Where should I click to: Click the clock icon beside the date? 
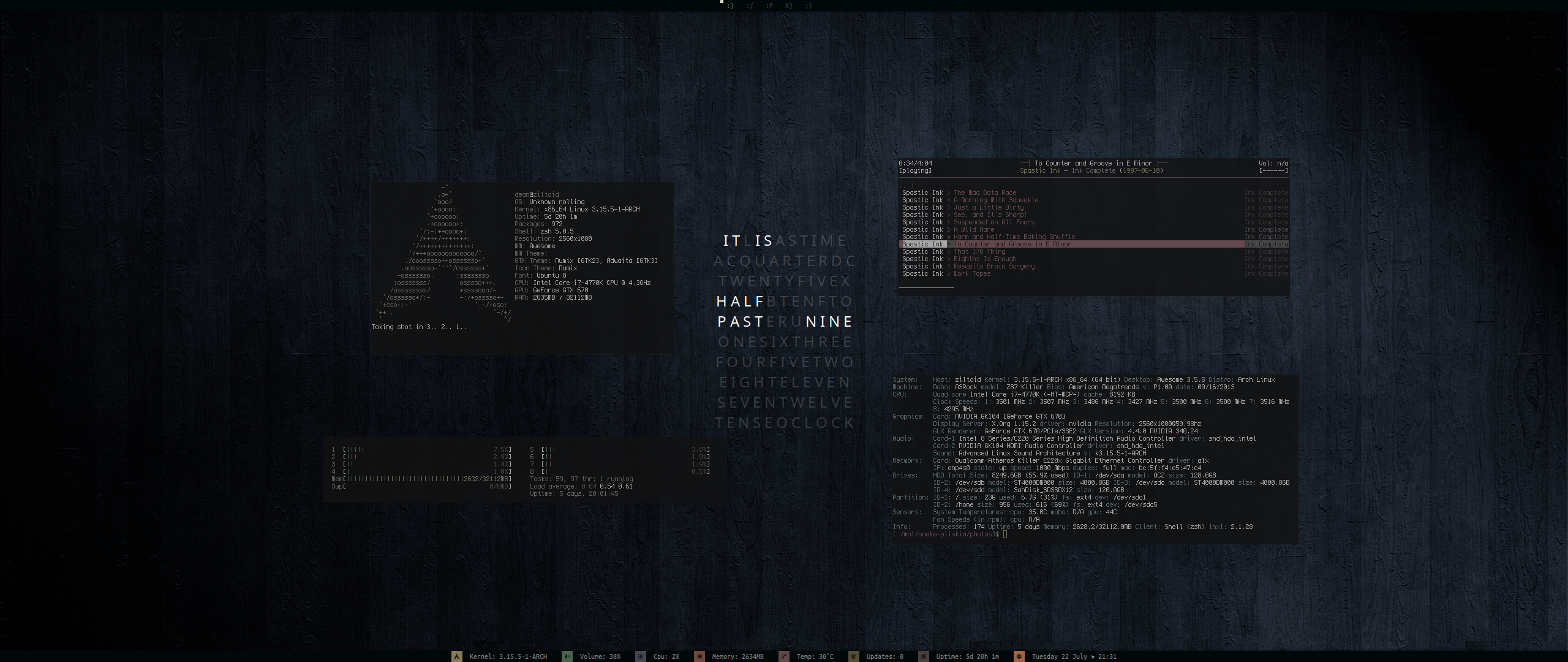point(1019,656)
